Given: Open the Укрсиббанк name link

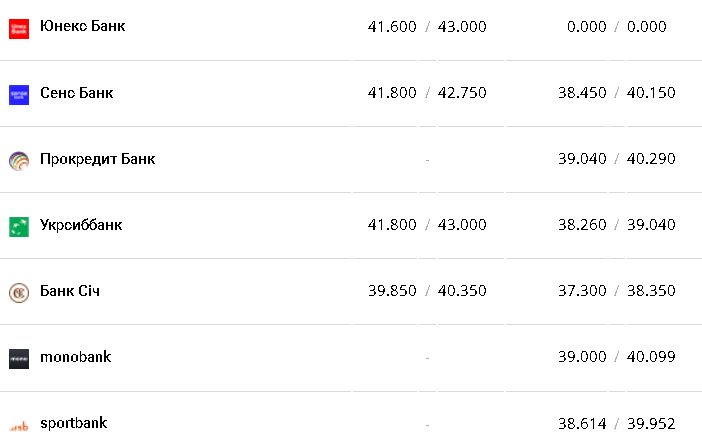Looking at the screenshot, I should click(80, 225).
